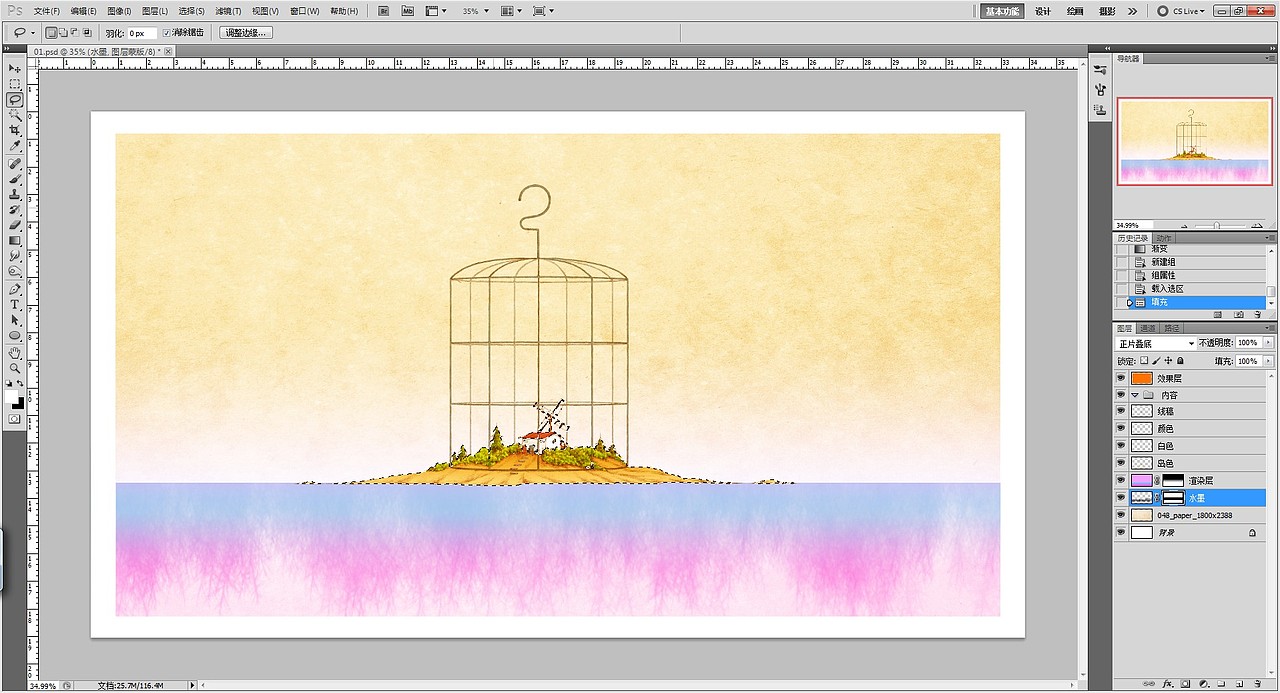Hide the 效果层 layer
1280x693 pixels.
[1120, 379]
